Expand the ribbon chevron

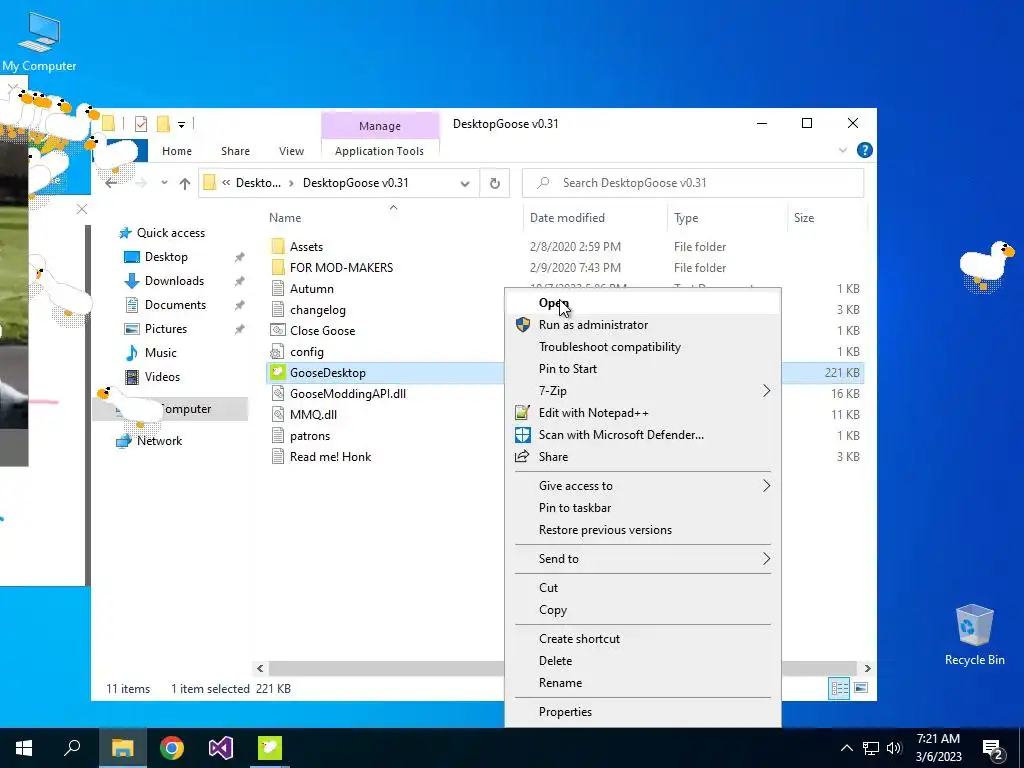click(x=842, y=150)
